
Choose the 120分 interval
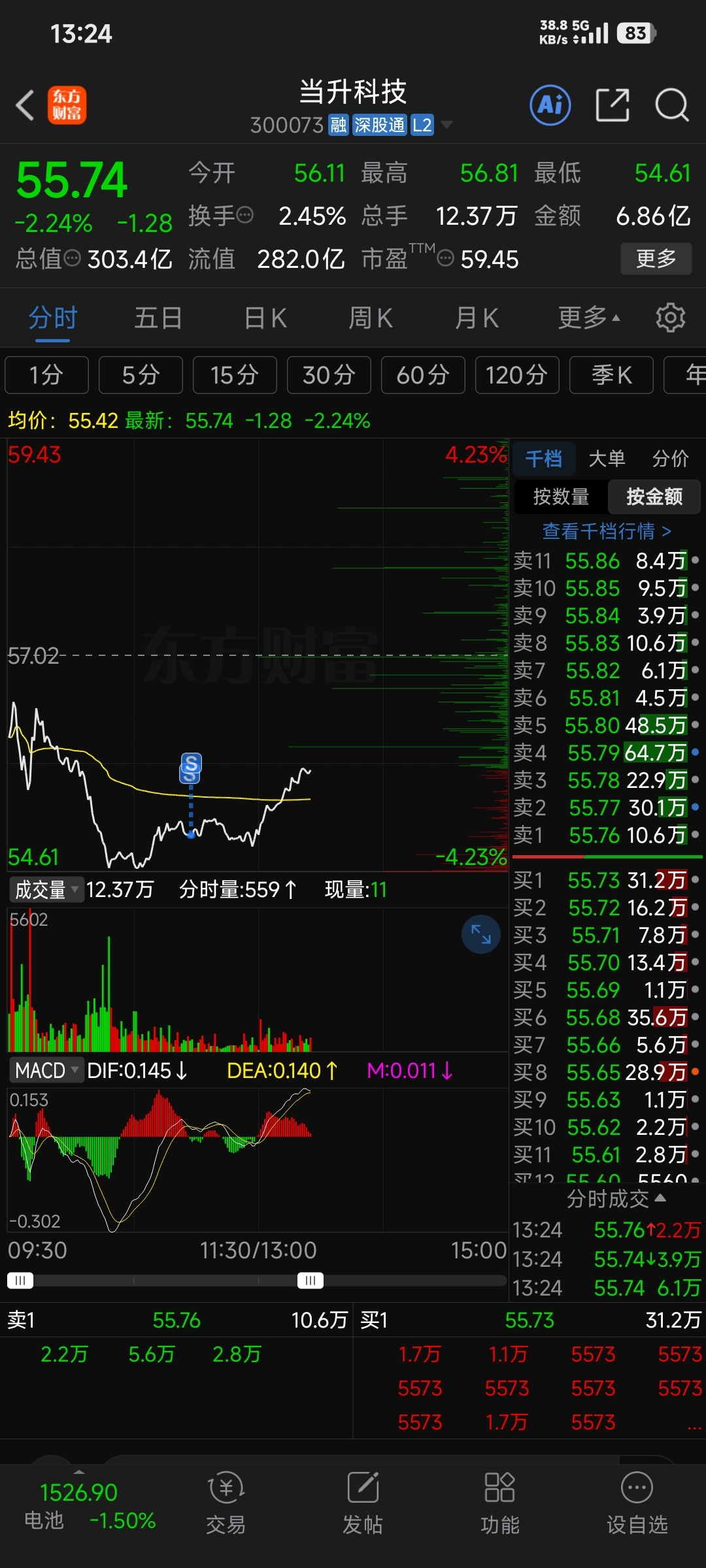(517, 375)
